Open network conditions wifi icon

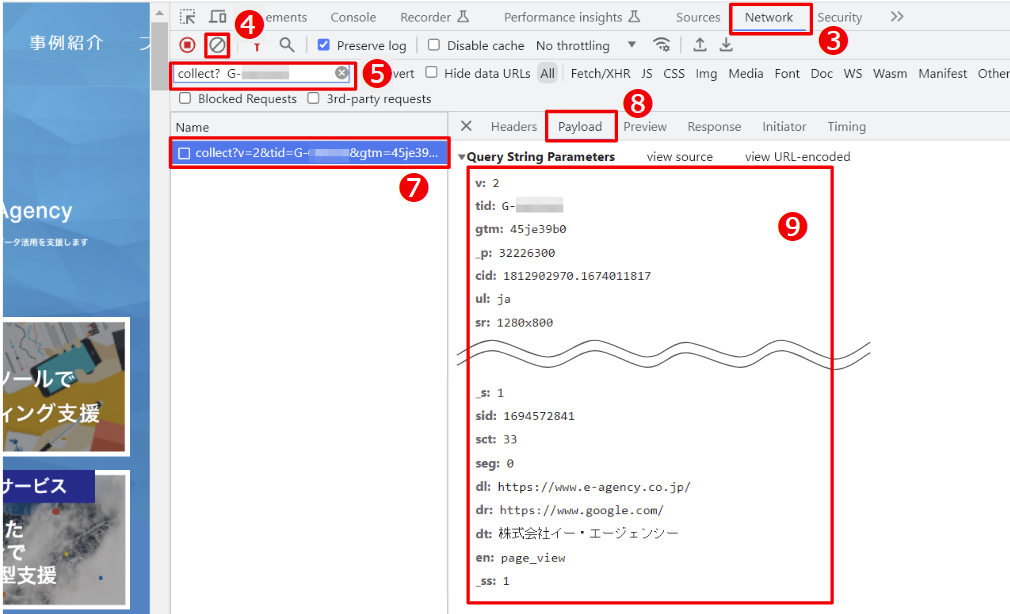(662, 45)
